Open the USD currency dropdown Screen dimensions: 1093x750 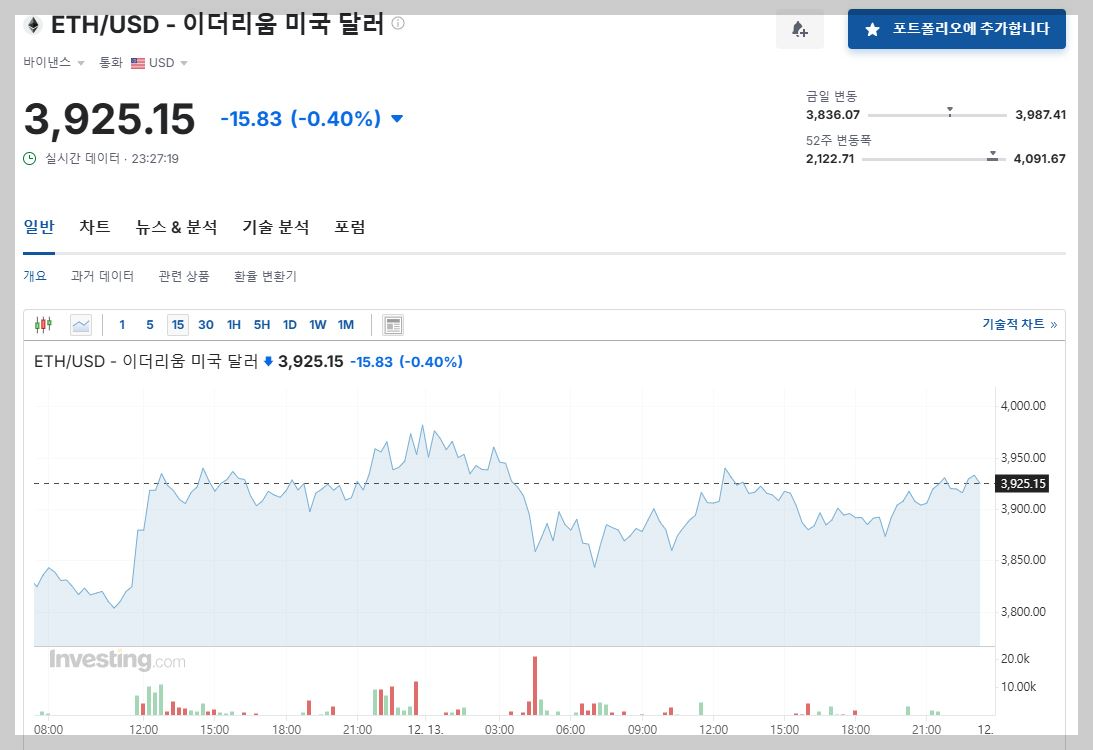coord(160,63)
